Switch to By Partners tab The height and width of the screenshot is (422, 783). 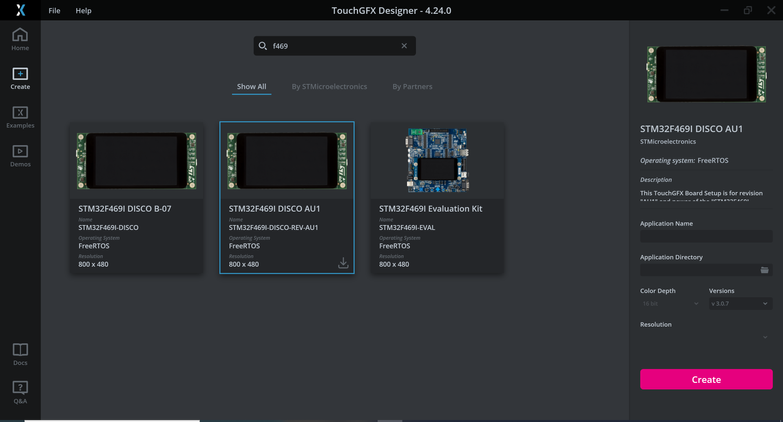pos(412,87)
